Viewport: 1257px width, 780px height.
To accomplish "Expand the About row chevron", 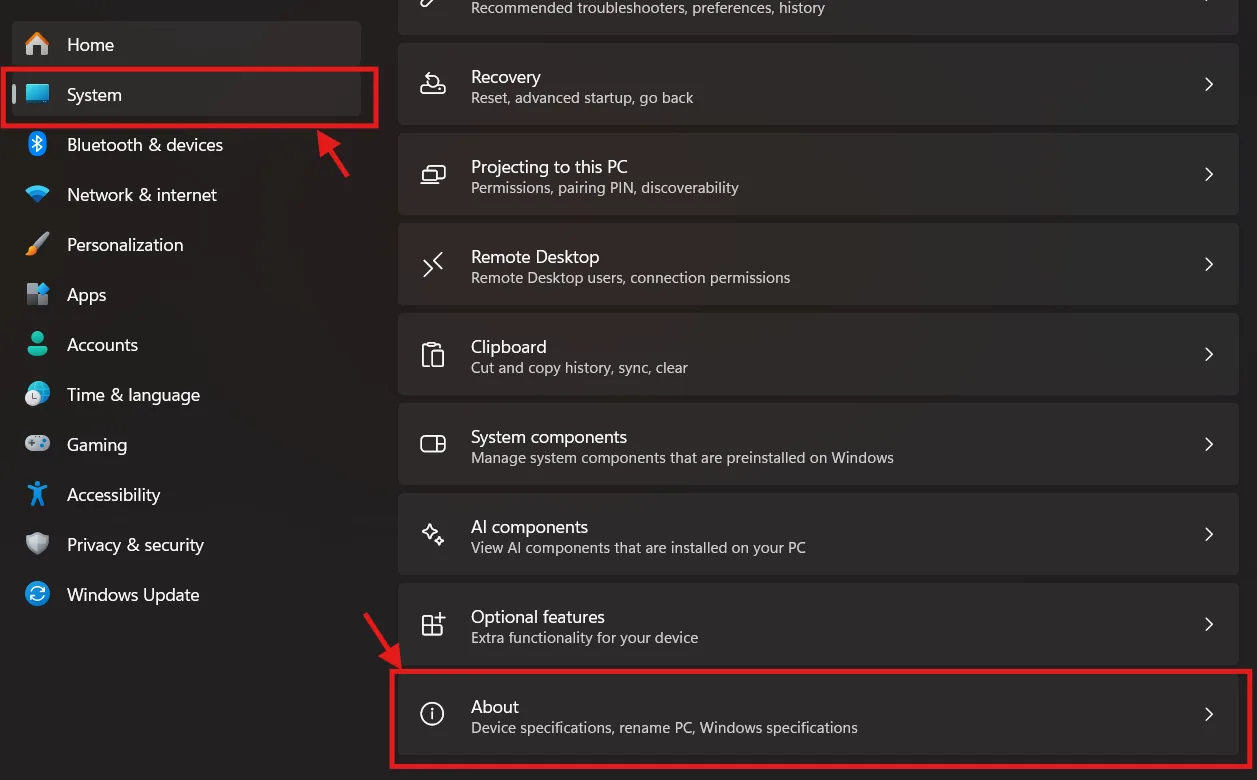I will pos(1208,714).
